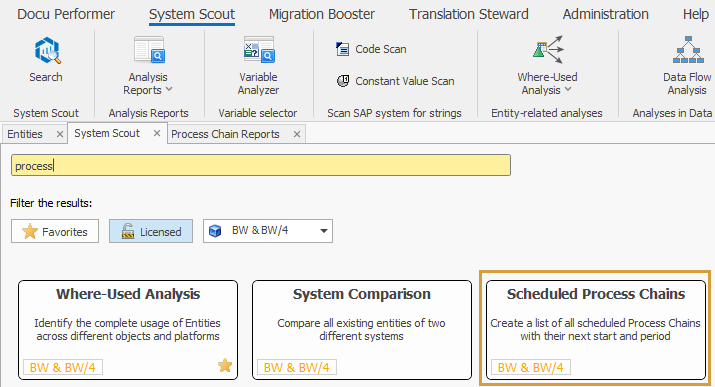Image resolution: width=715 pixels, height=387 pixels.
Task: Select the System Scout ribbon tab
Action: coord(192,14)
